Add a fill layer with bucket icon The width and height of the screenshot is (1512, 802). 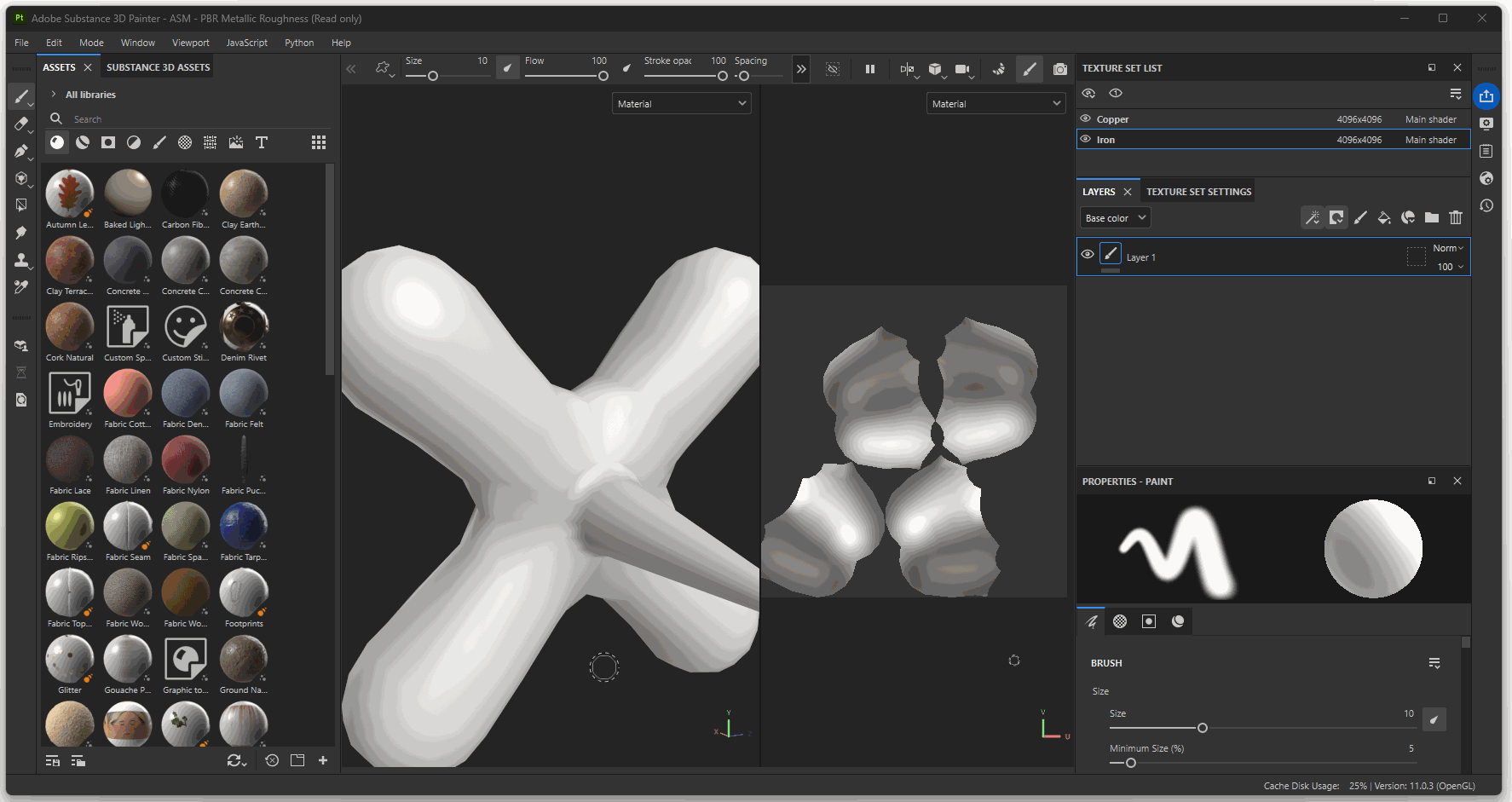pos(1384,218)
